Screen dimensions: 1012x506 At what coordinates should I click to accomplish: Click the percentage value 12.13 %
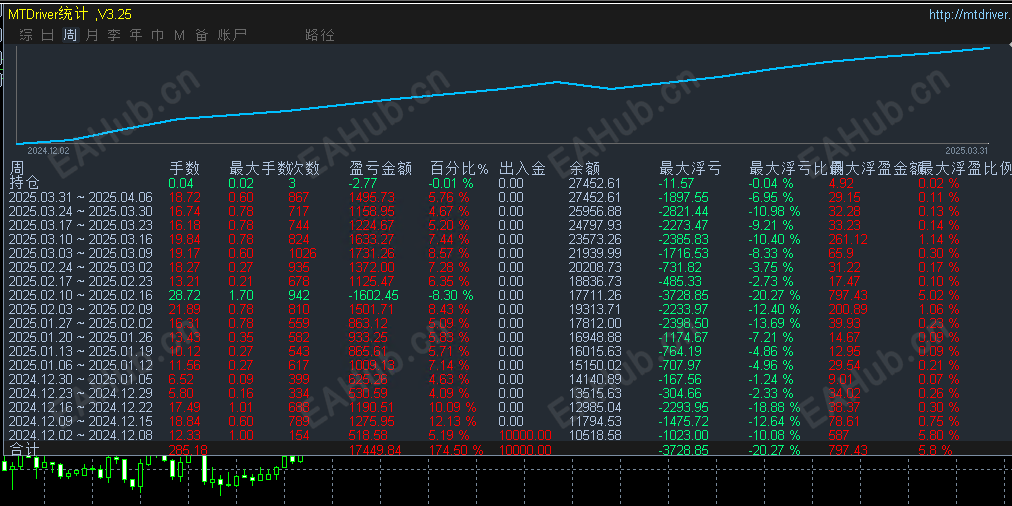[x=453, y=421]
